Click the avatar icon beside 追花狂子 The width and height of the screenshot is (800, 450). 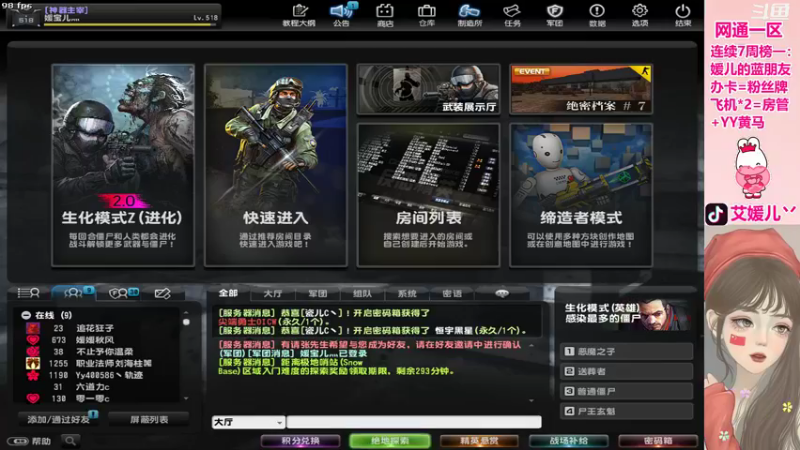pyautogui.click(x=33, y=328)
